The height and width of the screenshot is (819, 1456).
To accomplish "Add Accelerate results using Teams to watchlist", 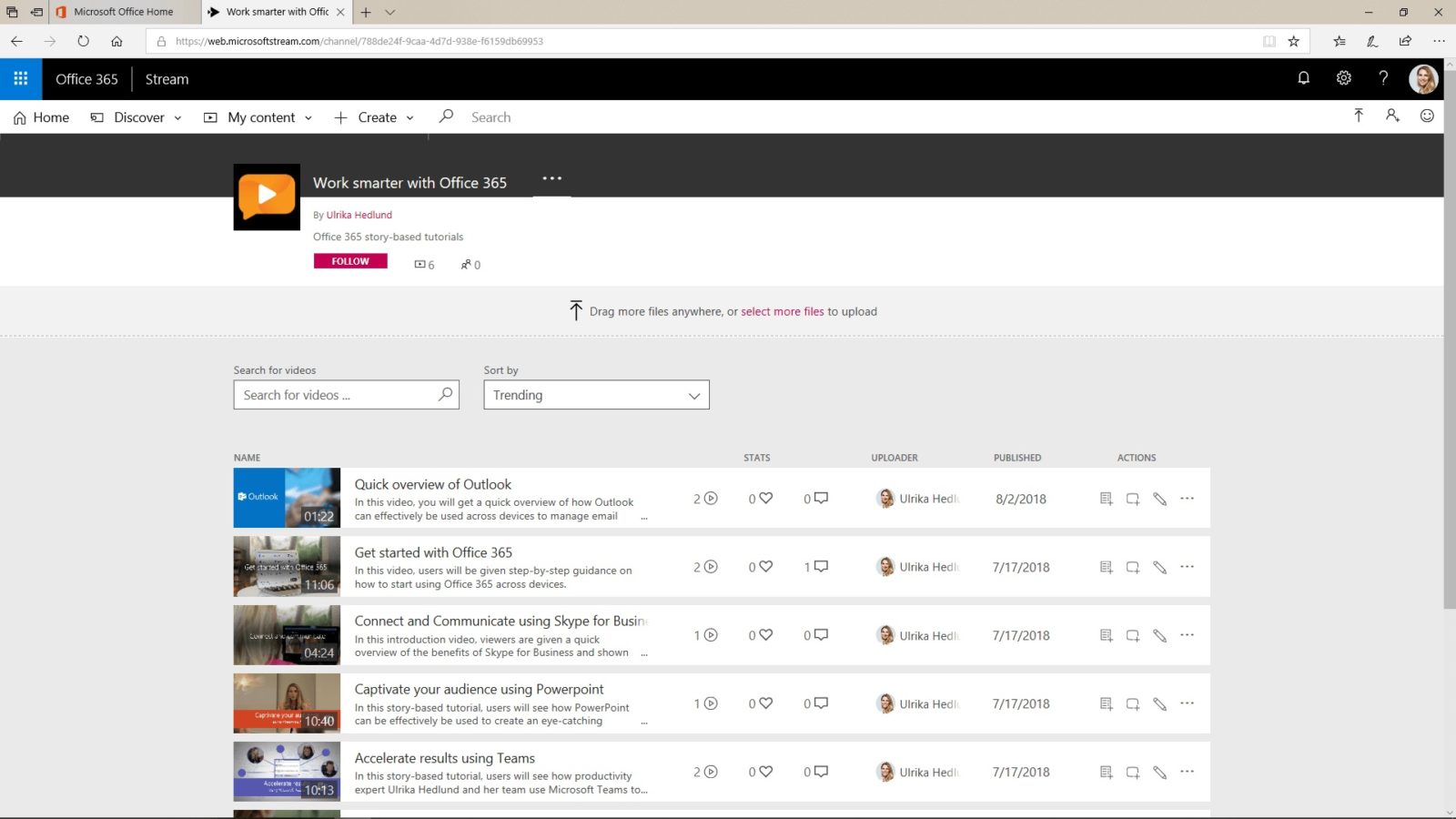I will tap(1106, 772).
